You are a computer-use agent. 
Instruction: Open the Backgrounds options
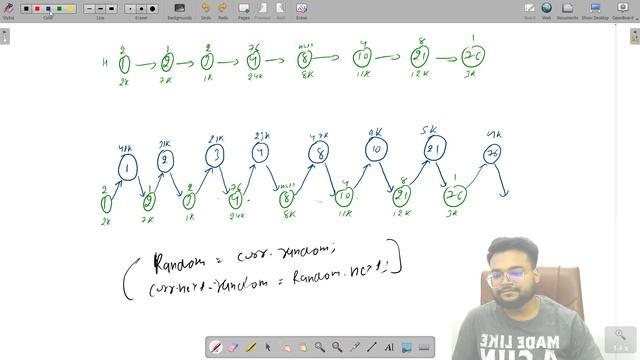click(x=180, y=11)
